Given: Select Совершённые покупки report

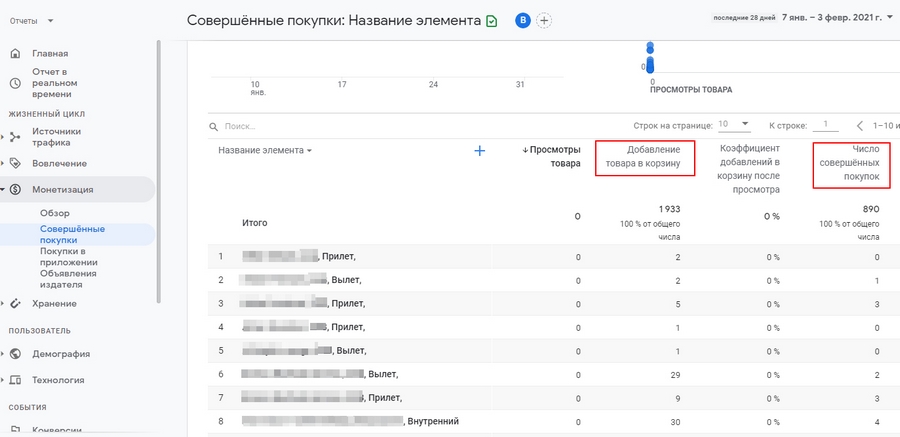Looking at the screenshot, I should [x=72, y=234].
